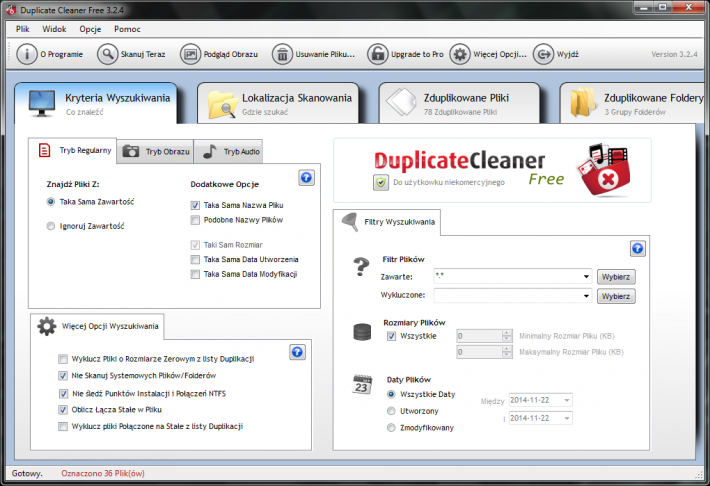Click the minimum file size spinner
Viewport: 710px width, 486px height.
tap(507, 336)
